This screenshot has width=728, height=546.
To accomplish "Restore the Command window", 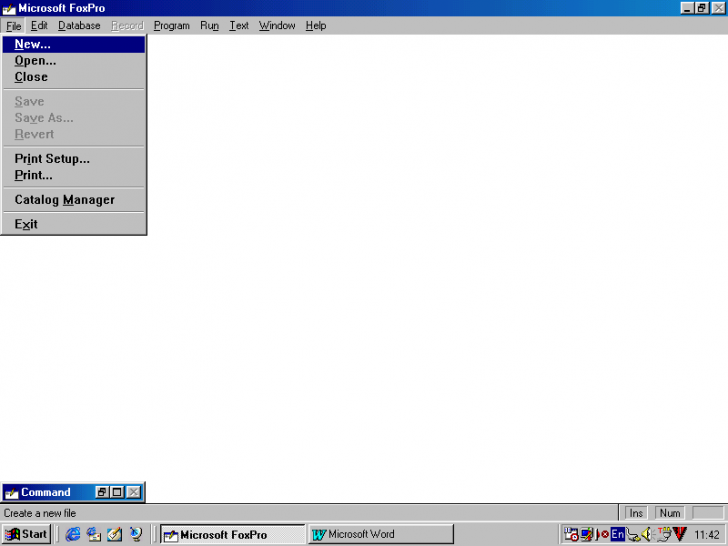I will [102, 492].
